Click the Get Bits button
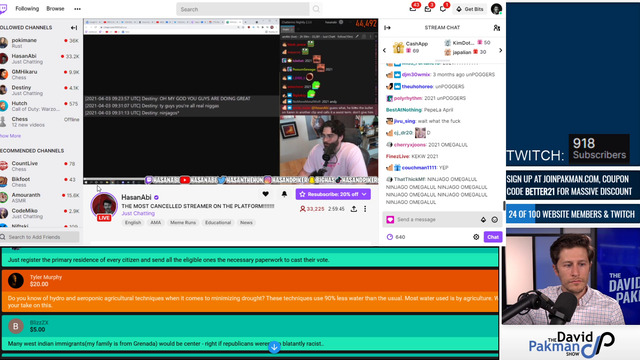The image size is (640, 360). tap(470, 9)
